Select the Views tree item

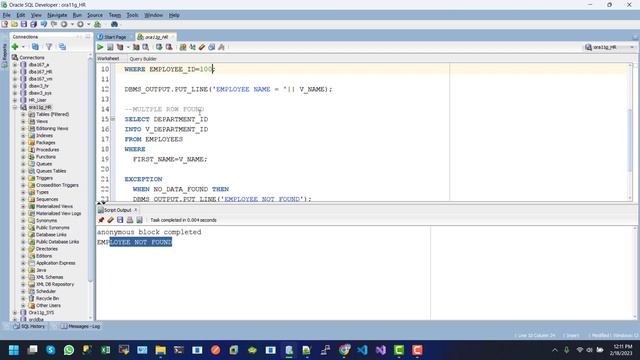[42, 121]
